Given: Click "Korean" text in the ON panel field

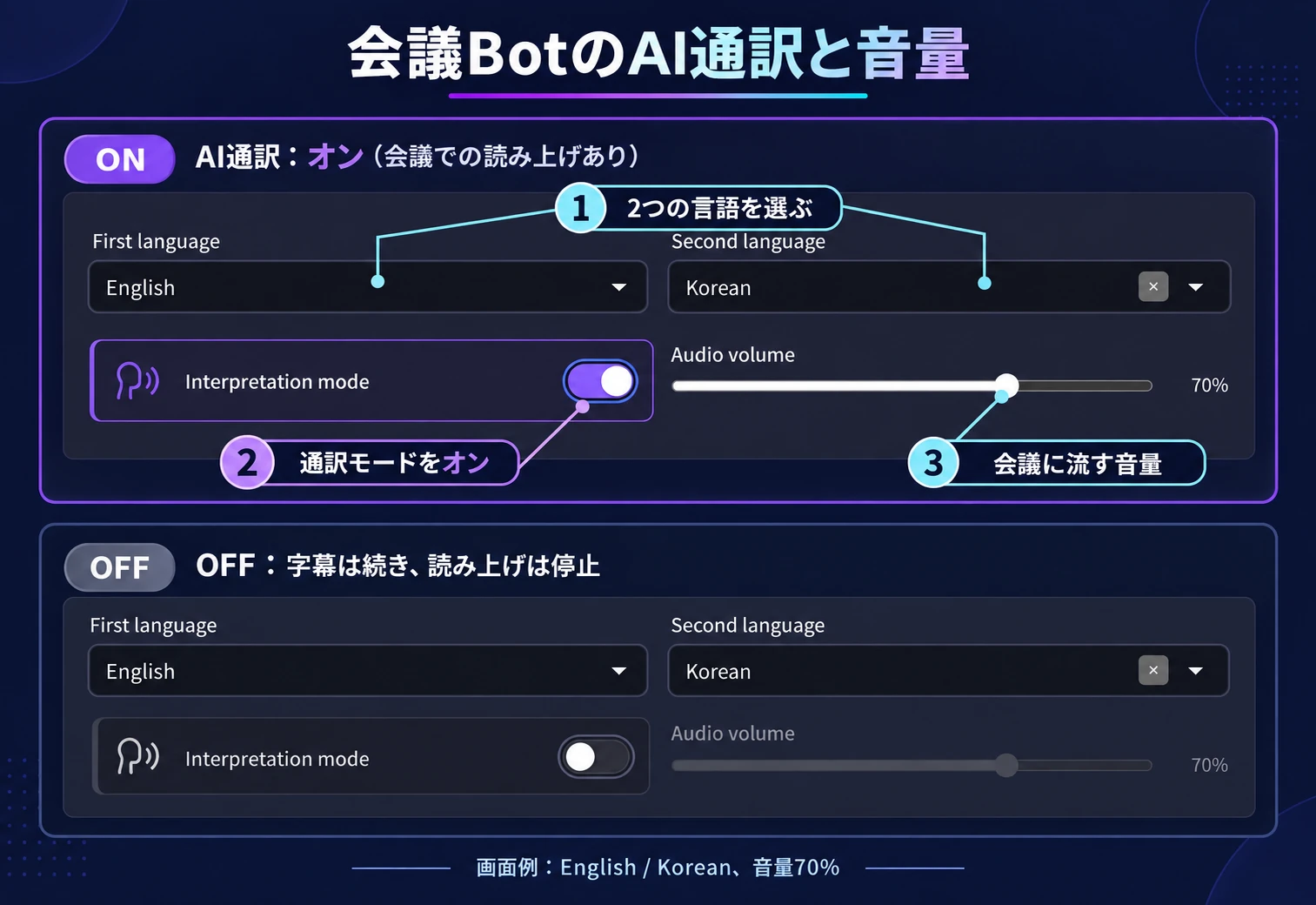Looking at the screenshot, I should point(718,288).
